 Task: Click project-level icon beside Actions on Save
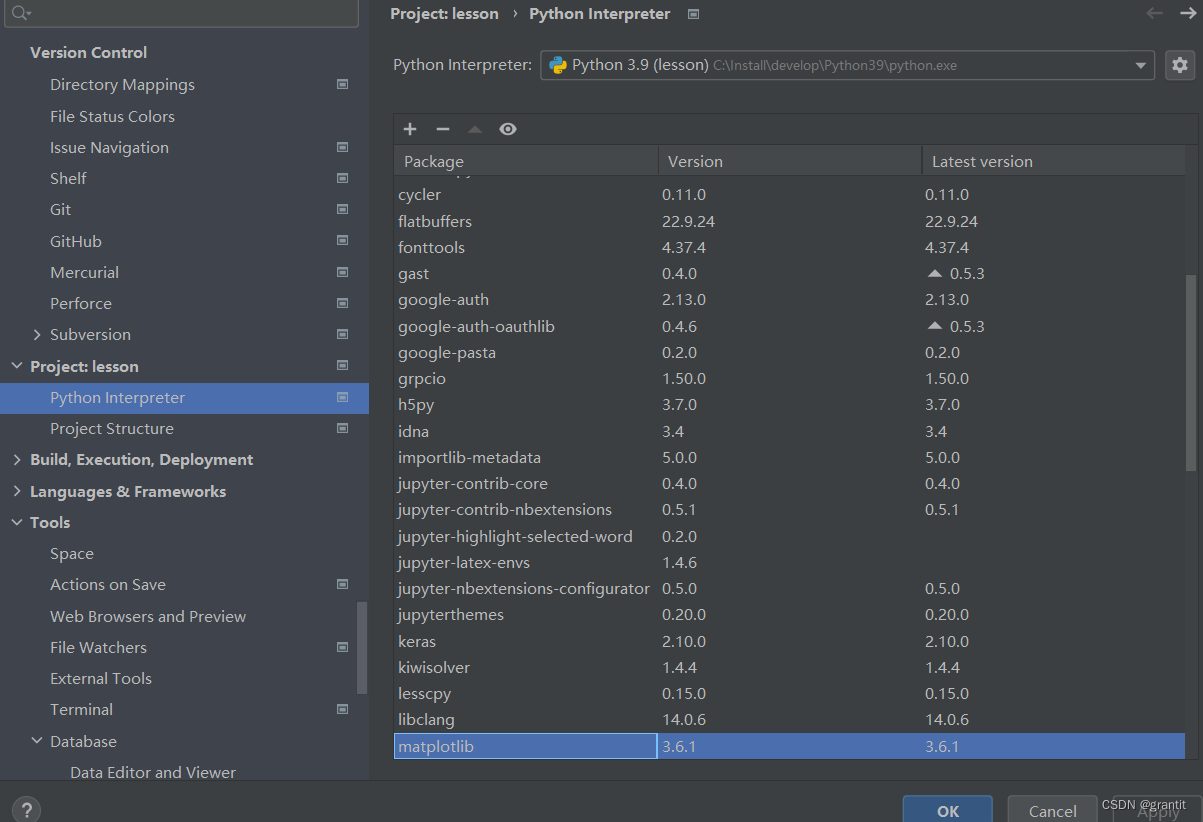click(343, 584)
